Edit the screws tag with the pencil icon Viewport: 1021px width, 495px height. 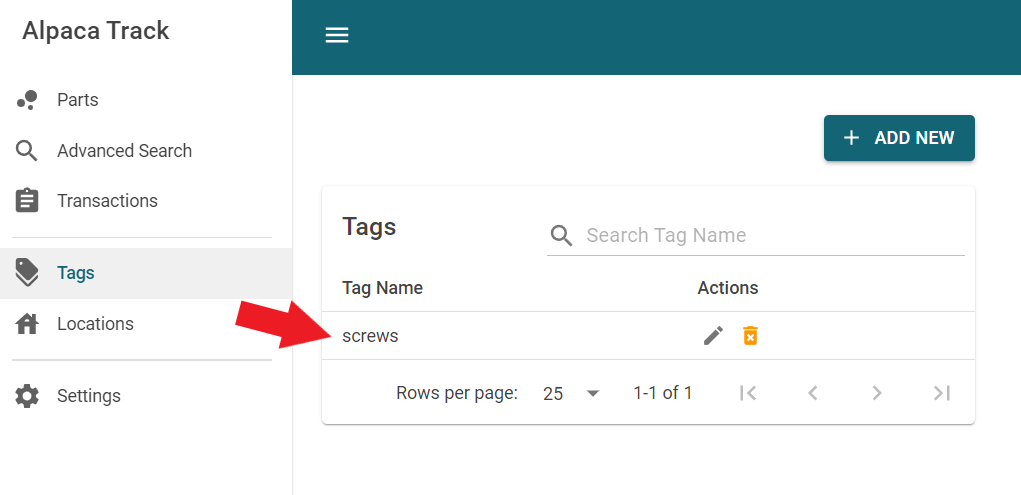713,336
